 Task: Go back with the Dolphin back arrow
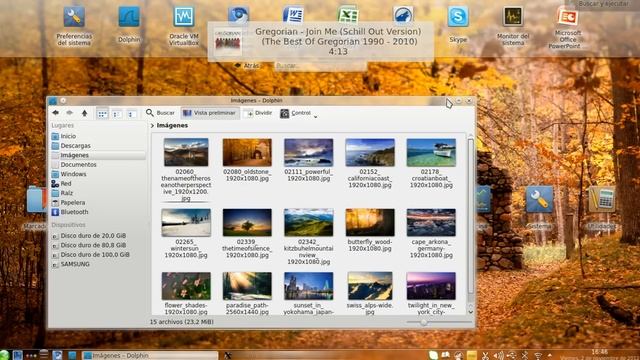pyautogui.click(x=56, y=113)
